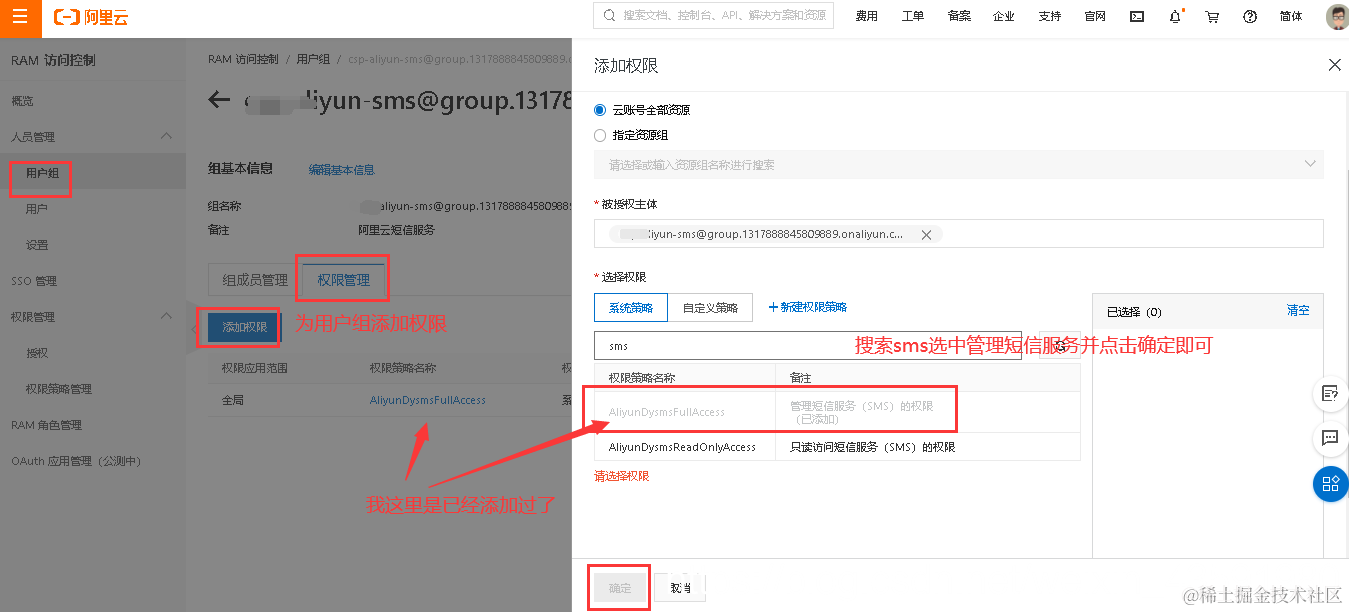Collapse the 权限管理 sidebar section
The width and height of the screenshot is (1349, 612).
click(x=166, y=316)
